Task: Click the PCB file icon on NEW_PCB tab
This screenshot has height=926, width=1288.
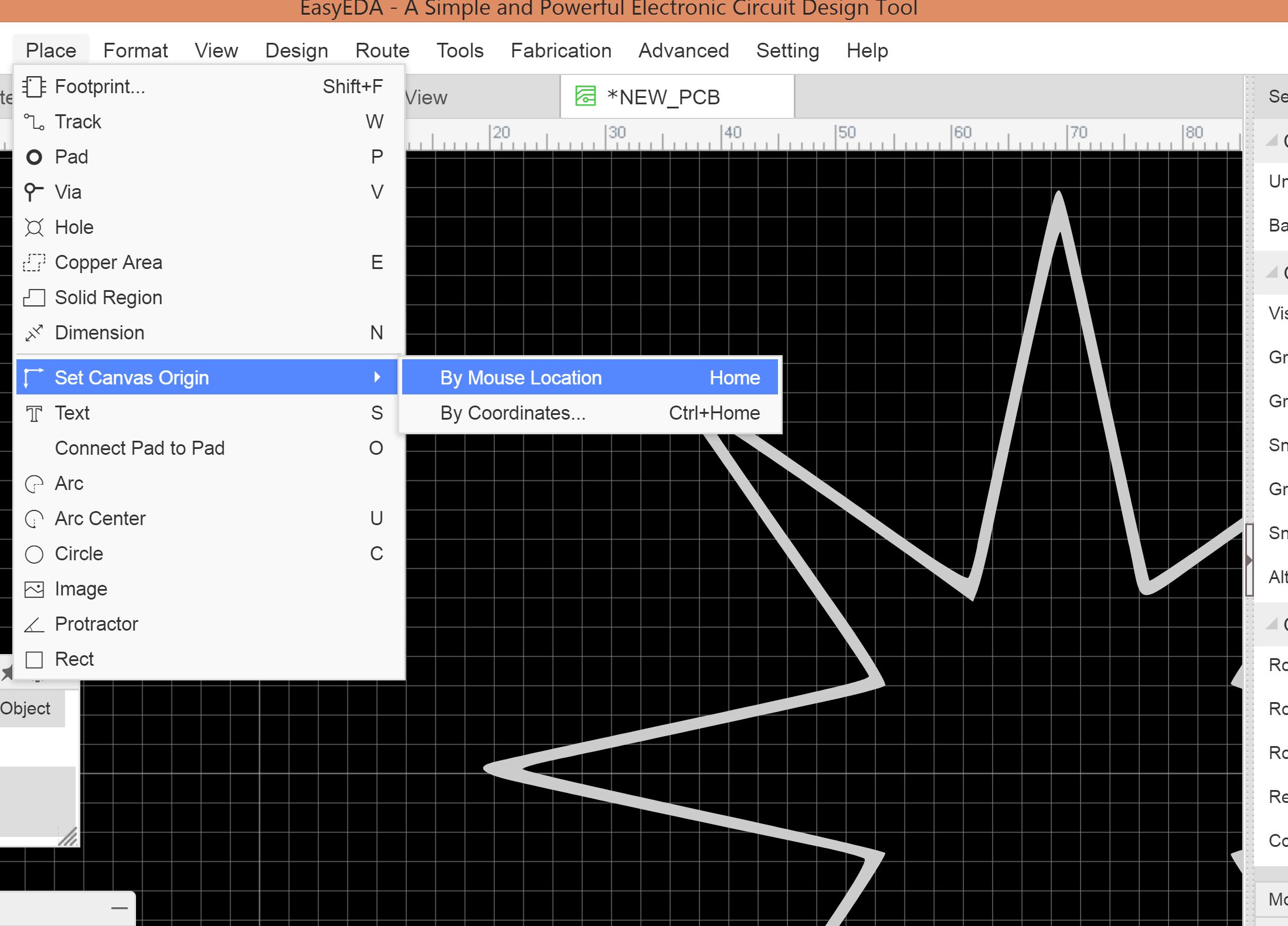Action: [x=585, y=96]
